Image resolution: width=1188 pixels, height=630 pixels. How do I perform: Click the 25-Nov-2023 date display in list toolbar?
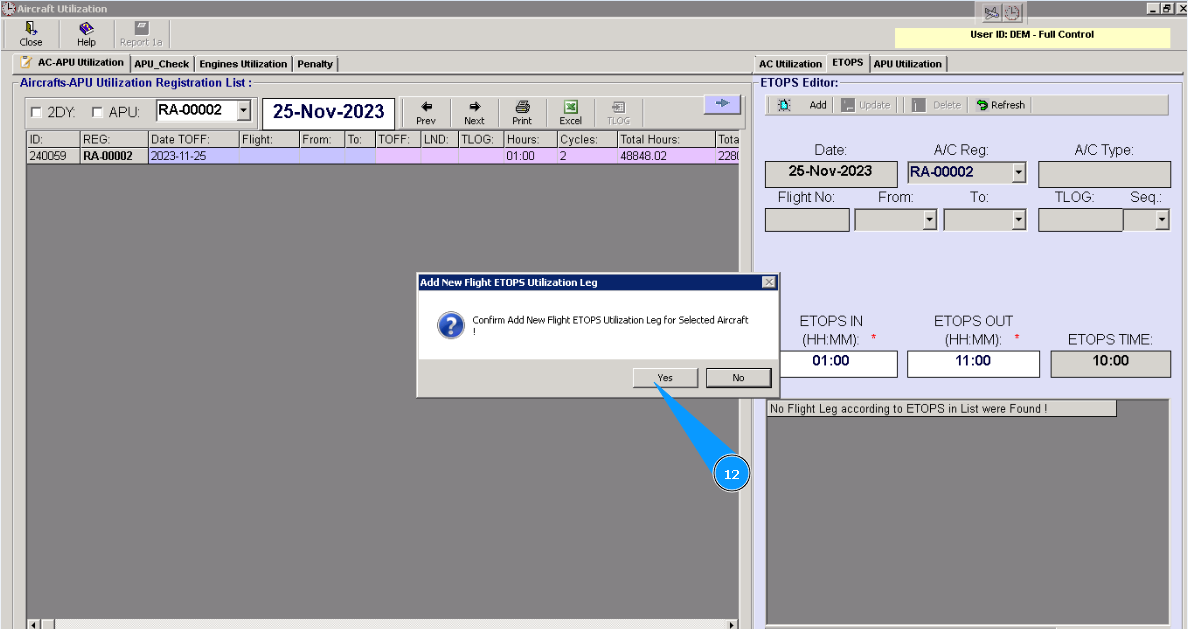(328, 112)
